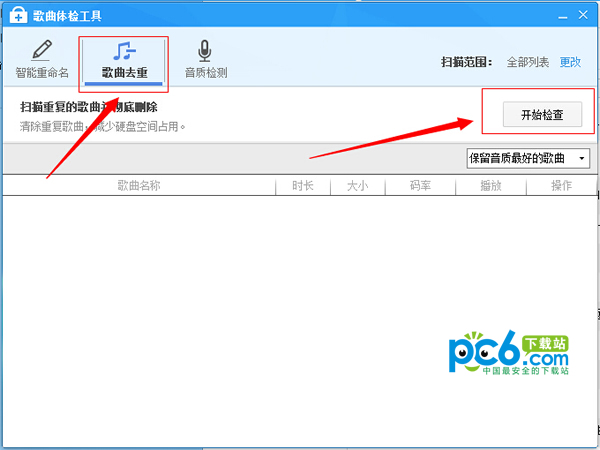
Task: Click the dropdown arrow beside 保留音质最好的歌曲
Action: point(582,158)
